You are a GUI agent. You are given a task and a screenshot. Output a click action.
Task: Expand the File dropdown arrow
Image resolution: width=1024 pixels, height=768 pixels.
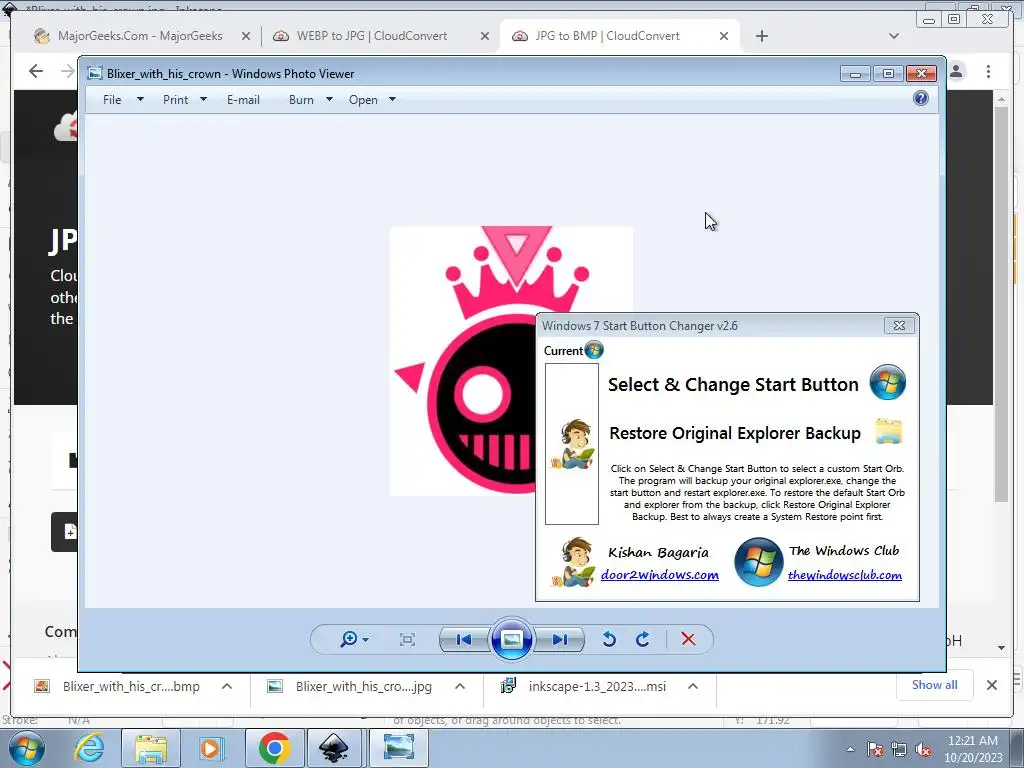(x=140, y=100)
